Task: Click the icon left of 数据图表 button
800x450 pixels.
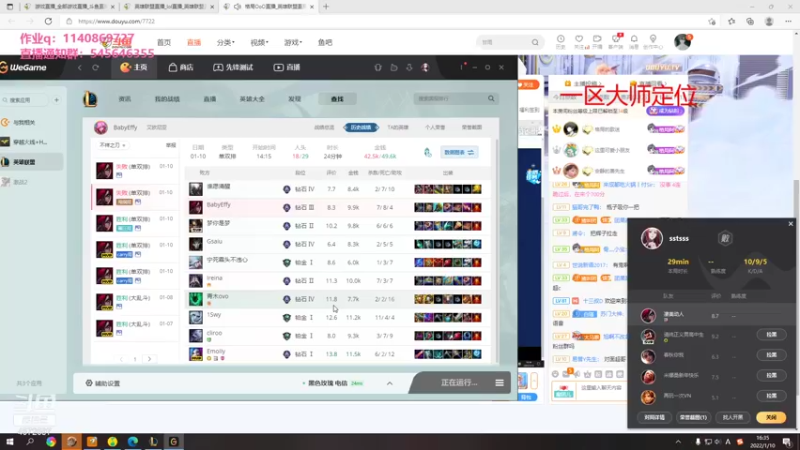Action: click(x=428, y=152)
